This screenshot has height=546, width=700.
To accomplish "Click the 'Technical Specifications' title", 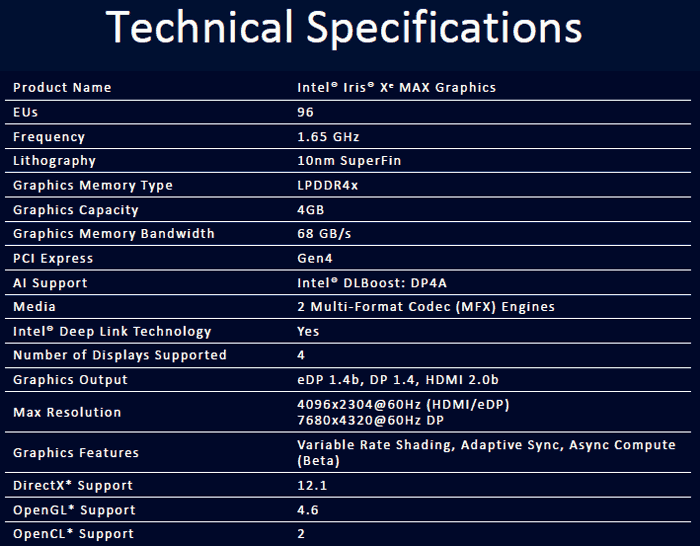I will click(344, 29).
